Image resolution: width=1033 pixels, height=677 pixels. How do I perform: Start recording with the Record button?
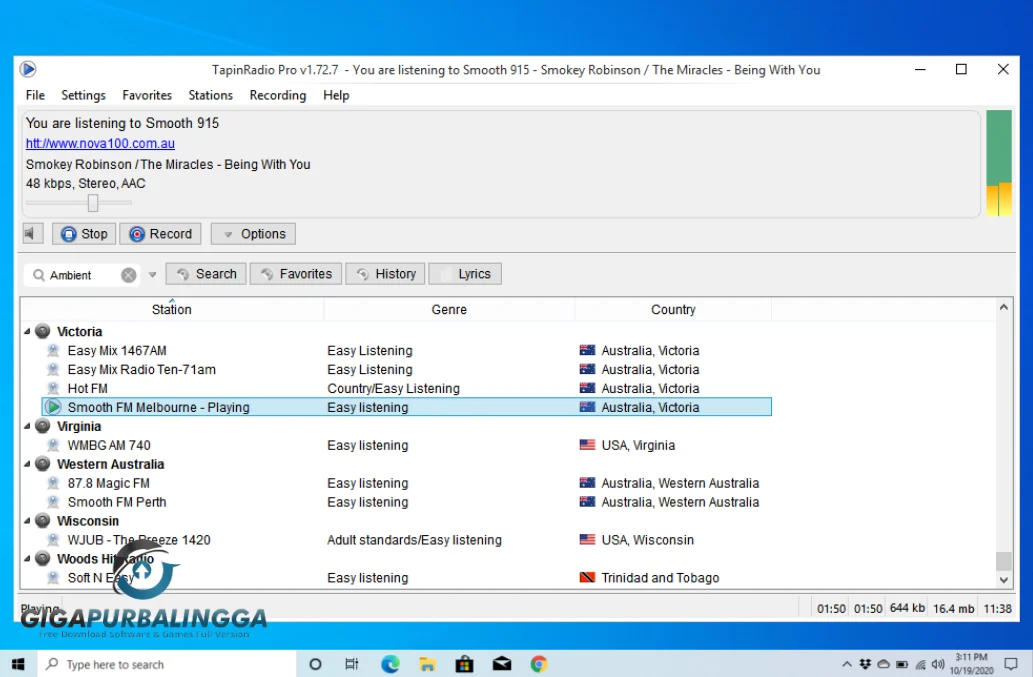160,234
